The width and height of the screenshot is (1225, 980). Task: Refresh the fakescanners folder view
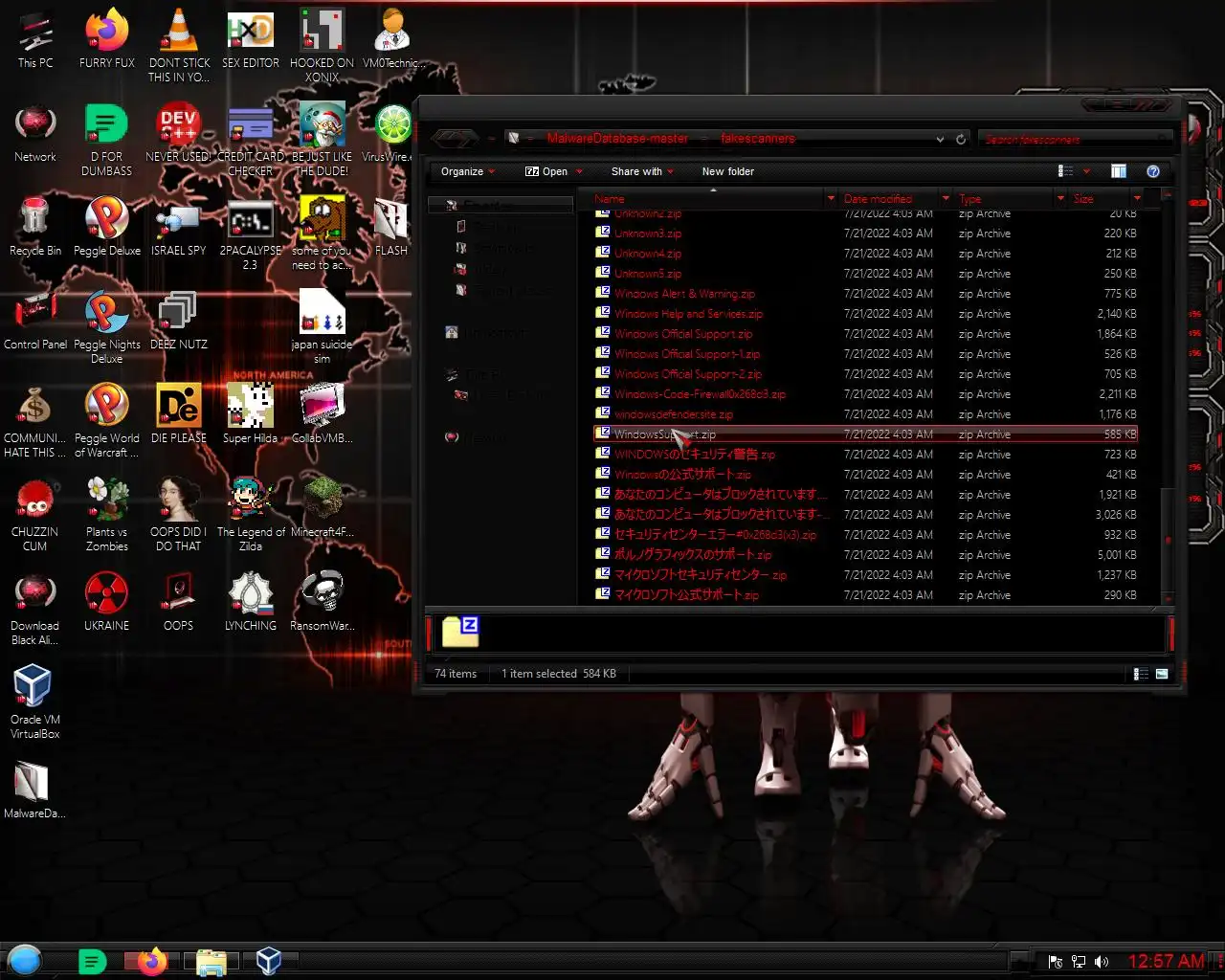(x=961, y=139)
